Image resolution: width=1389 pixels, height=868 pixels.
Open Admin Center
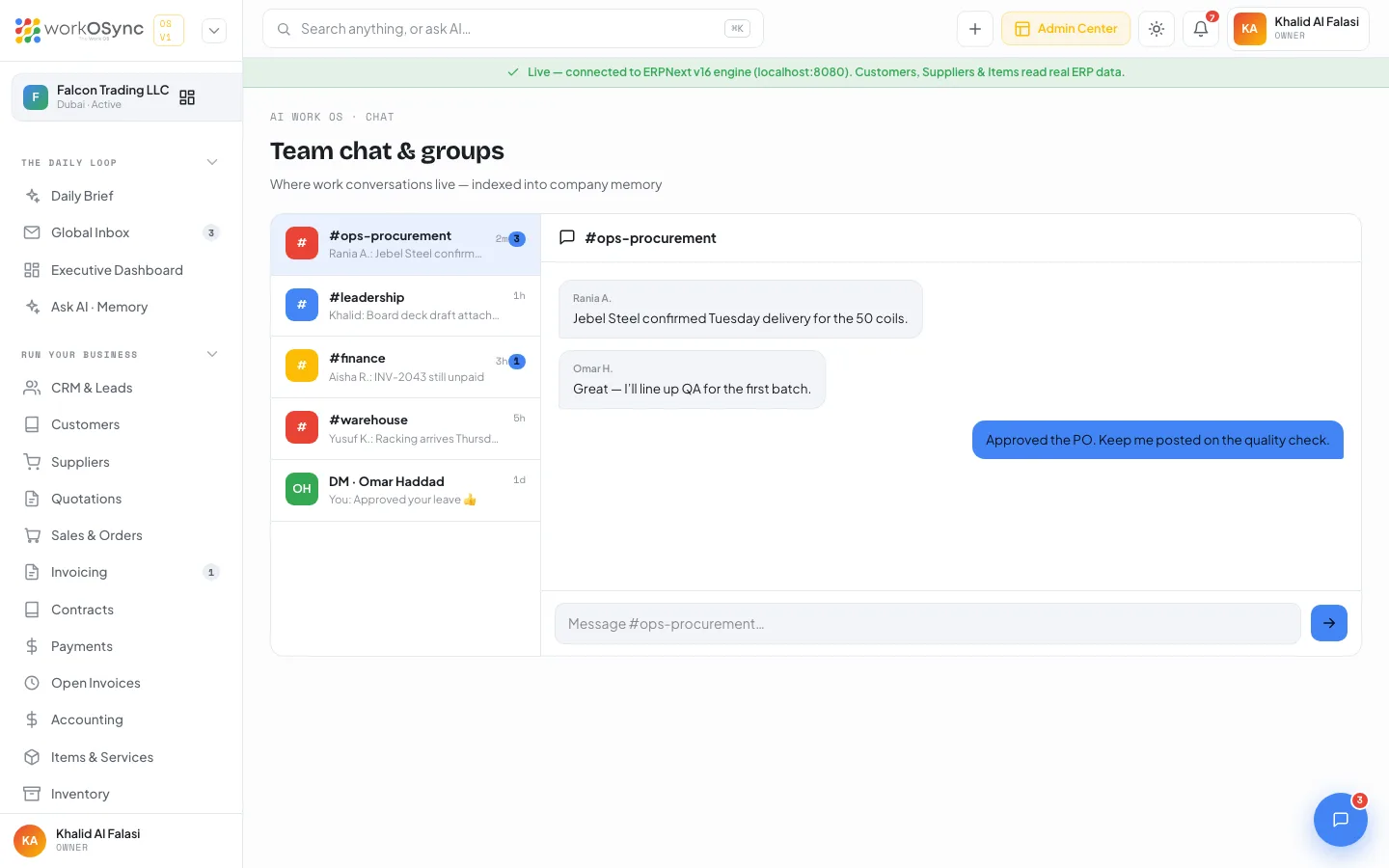coord(1066,29)
